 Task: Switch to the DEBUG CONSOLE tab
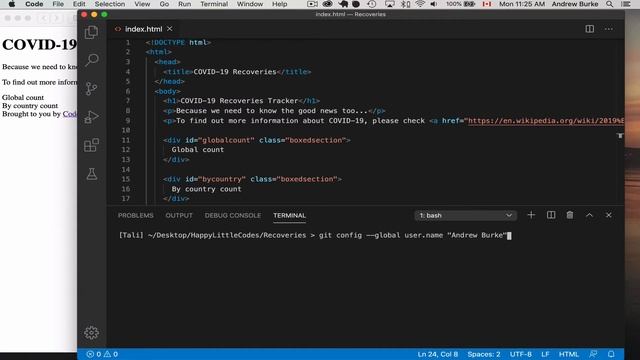point(233,216)
